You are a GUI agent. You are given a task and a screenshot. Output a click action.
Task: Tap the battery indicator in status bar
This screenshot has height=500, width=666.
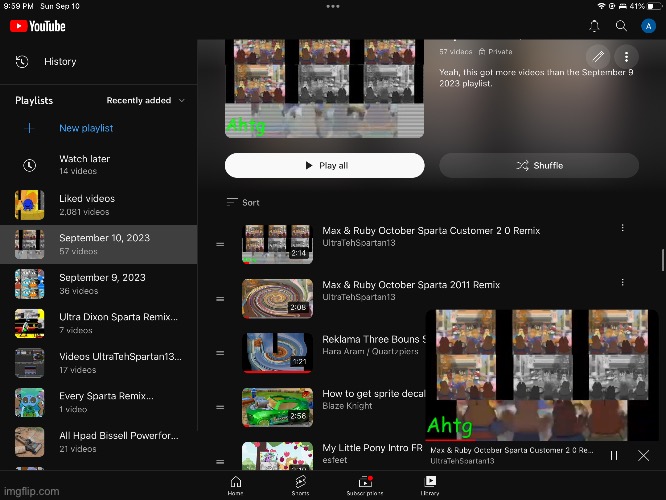click(x=654, y=6)
